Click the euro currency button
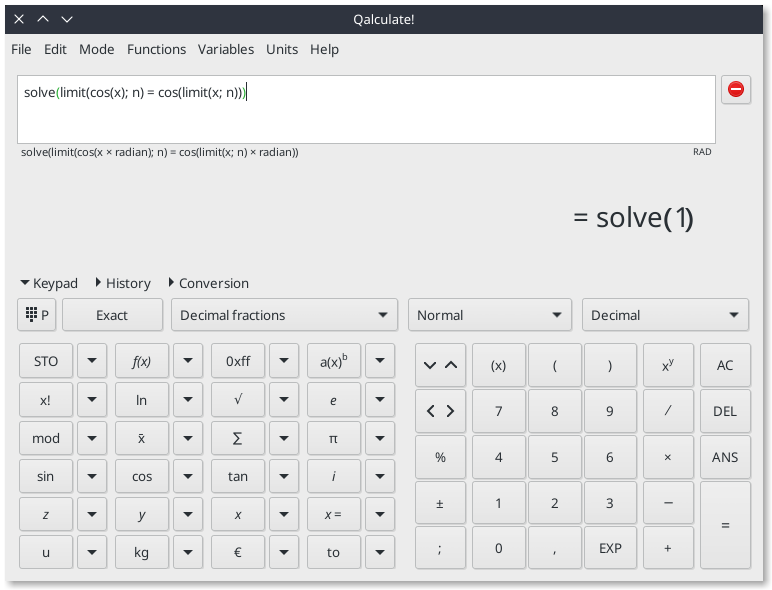 click(238, 552)
